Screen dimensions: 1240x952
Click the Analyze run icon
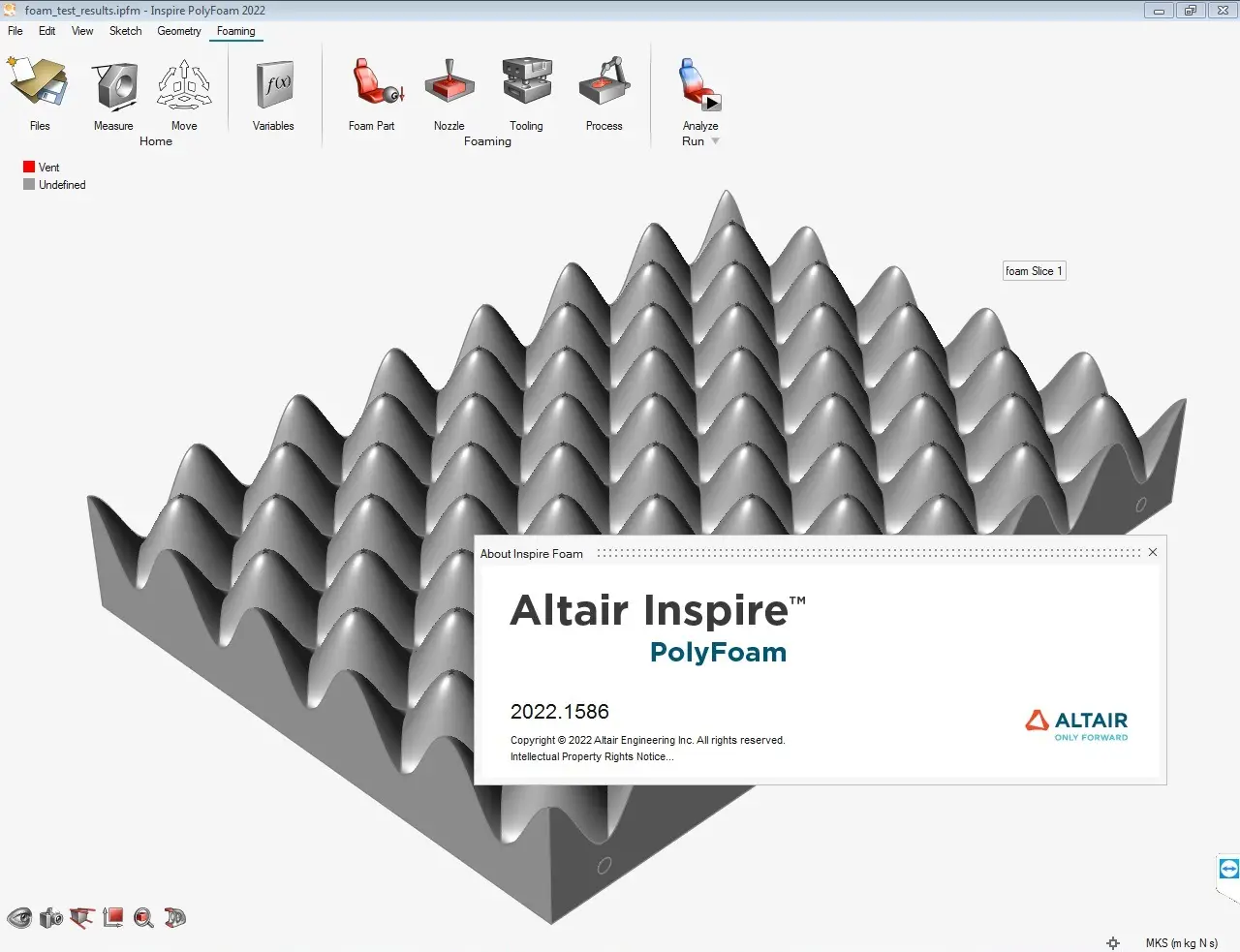click(698, 85)
